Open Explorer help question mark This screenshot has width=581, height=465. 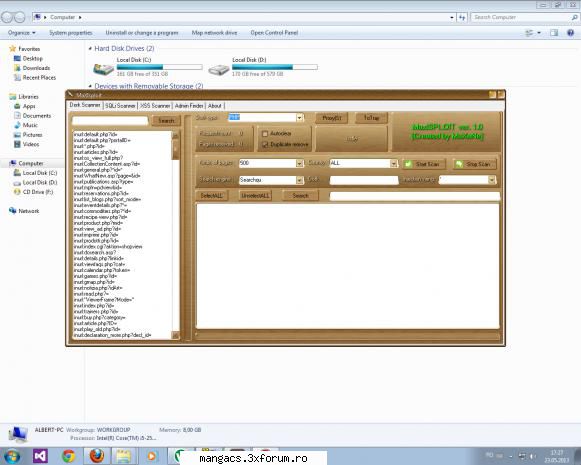[x=571, y=33]
